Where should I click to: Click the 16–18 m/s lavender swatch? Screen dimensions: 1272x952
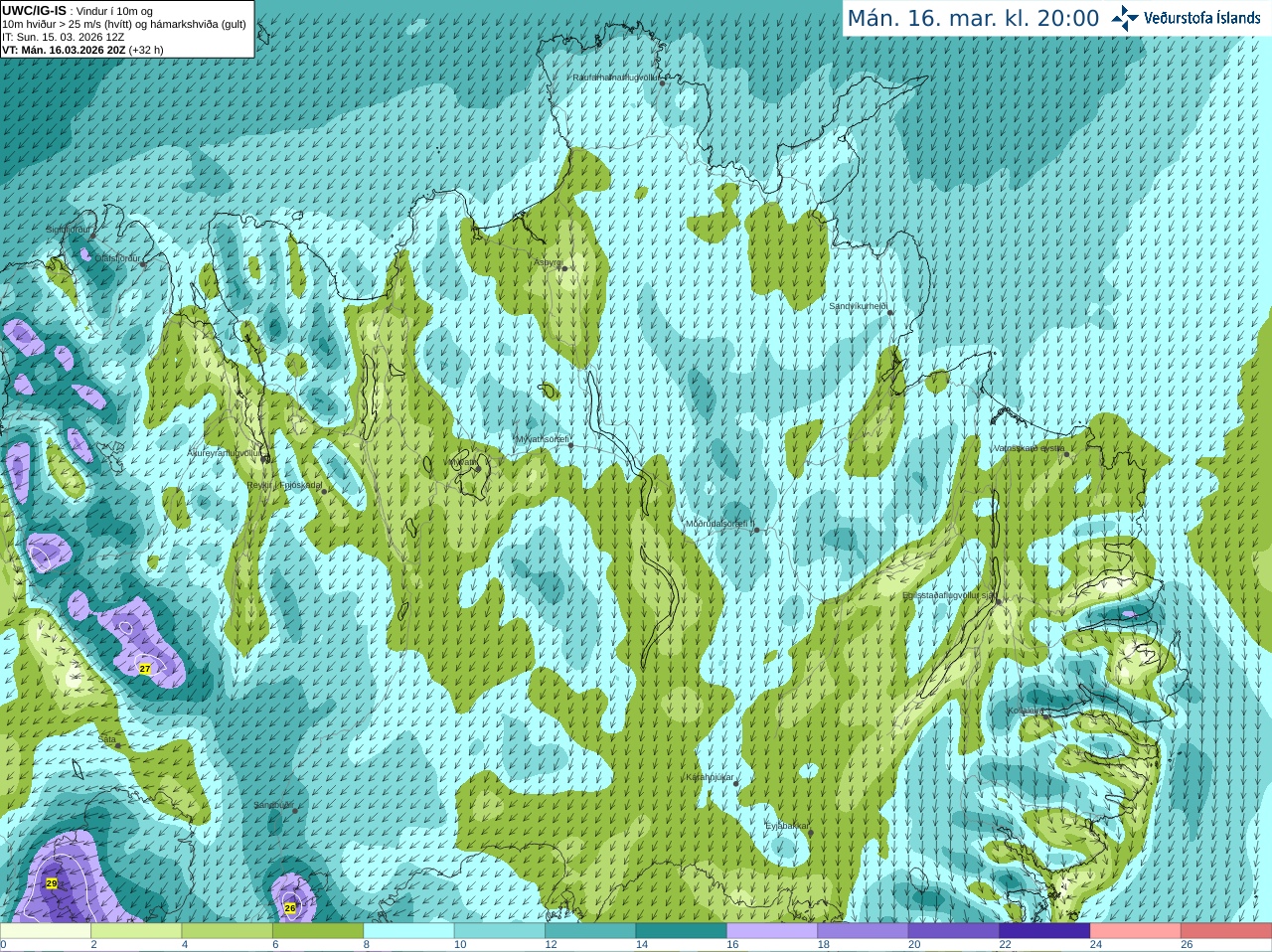pos(772,931)
